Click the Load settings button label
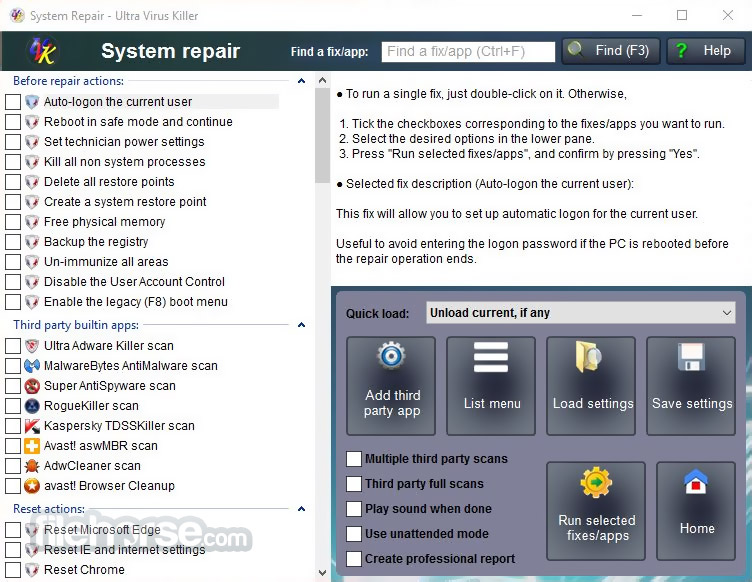The width and height of the screenshot is (752, 582). click(593, 404)
